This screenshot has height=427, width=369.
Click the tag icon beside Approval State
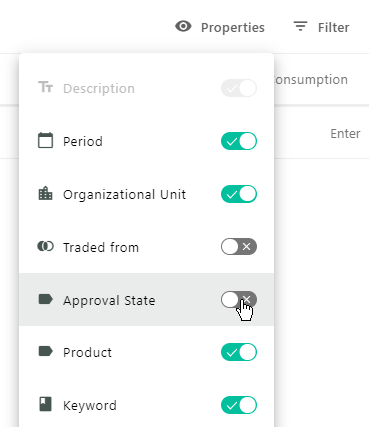tap(45, 299)
